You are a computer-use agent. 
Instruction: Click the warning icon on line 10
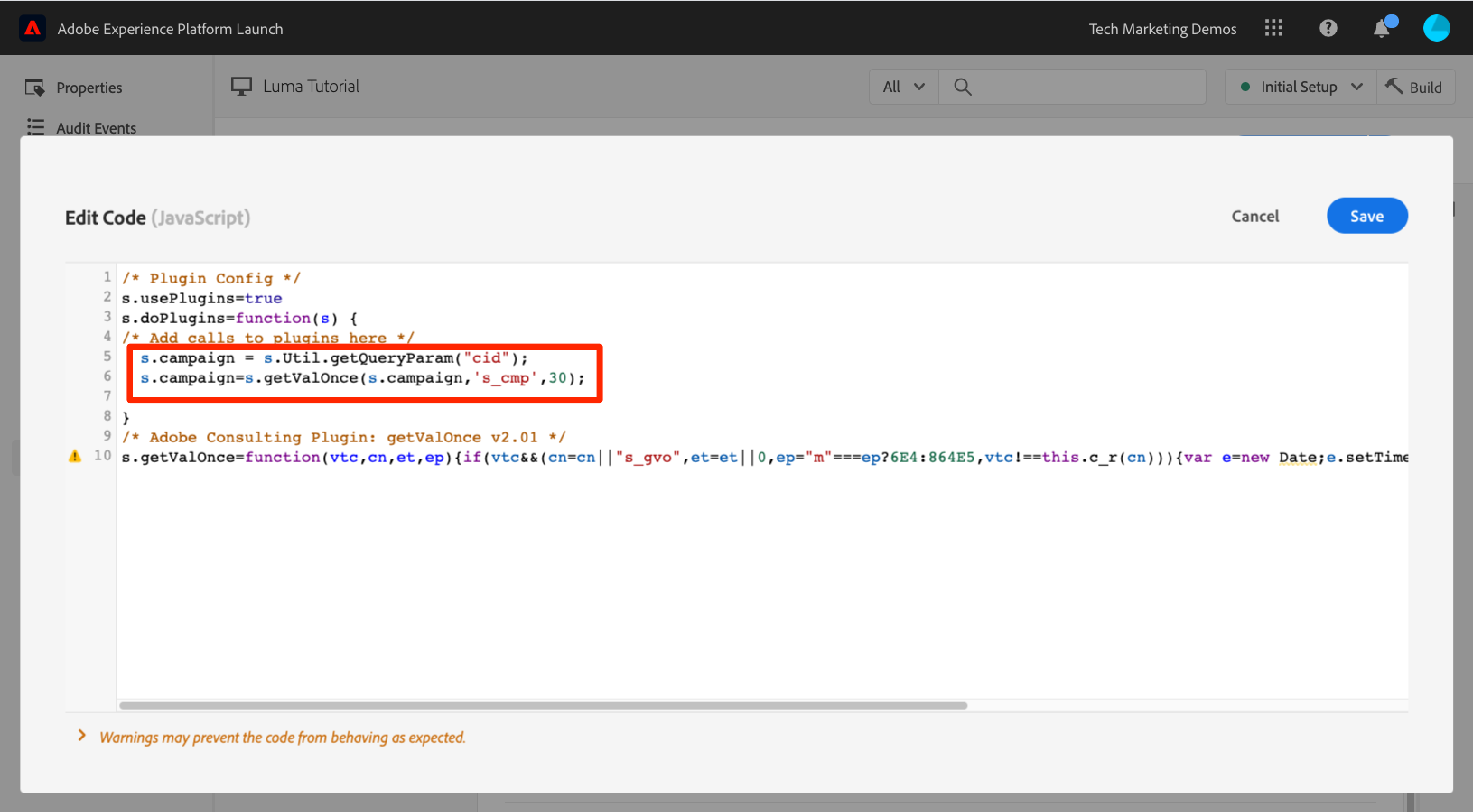75,457
